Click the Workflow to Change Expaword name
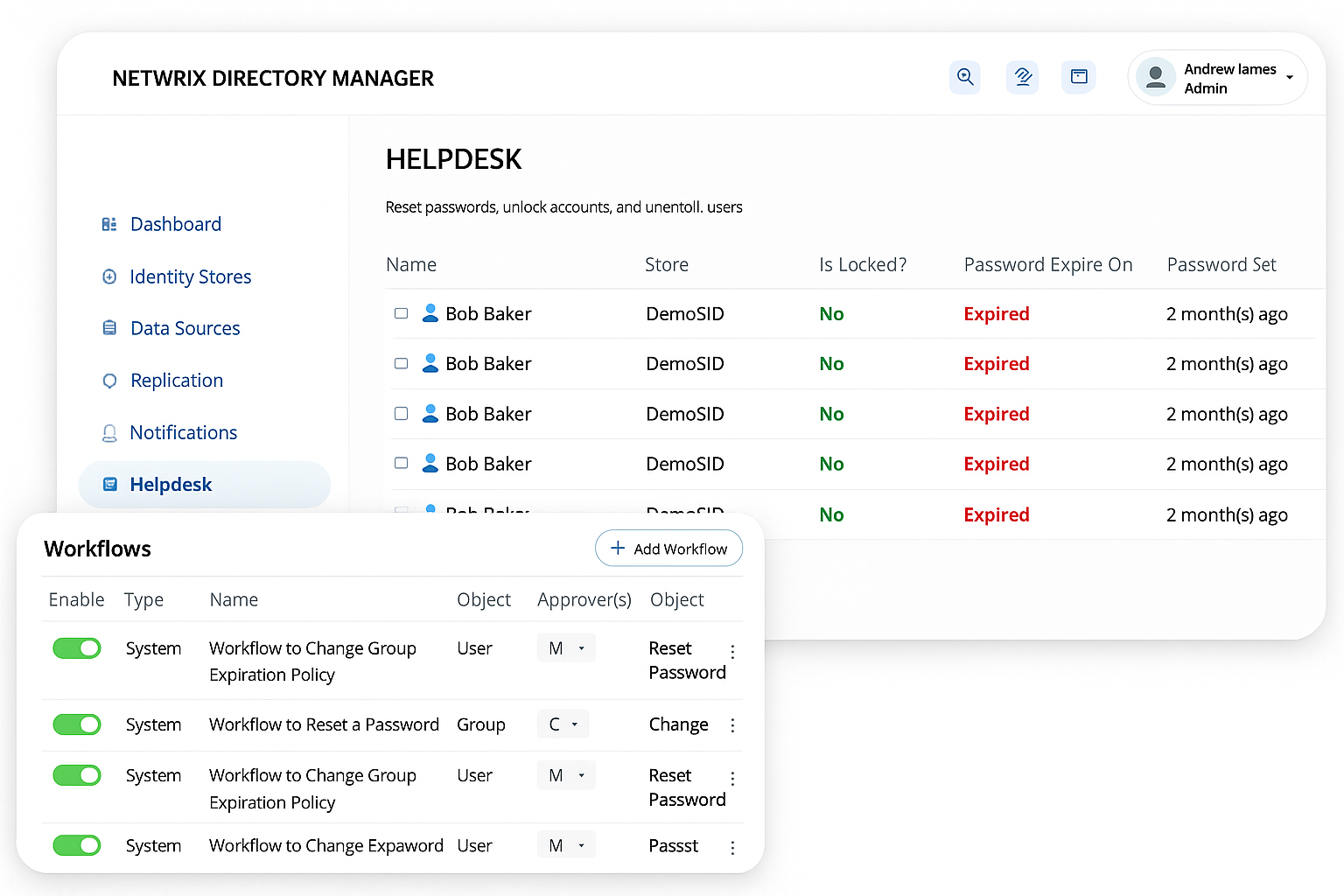The width and height of the screenshot is (1344, 896). click(x=326, y=846)
